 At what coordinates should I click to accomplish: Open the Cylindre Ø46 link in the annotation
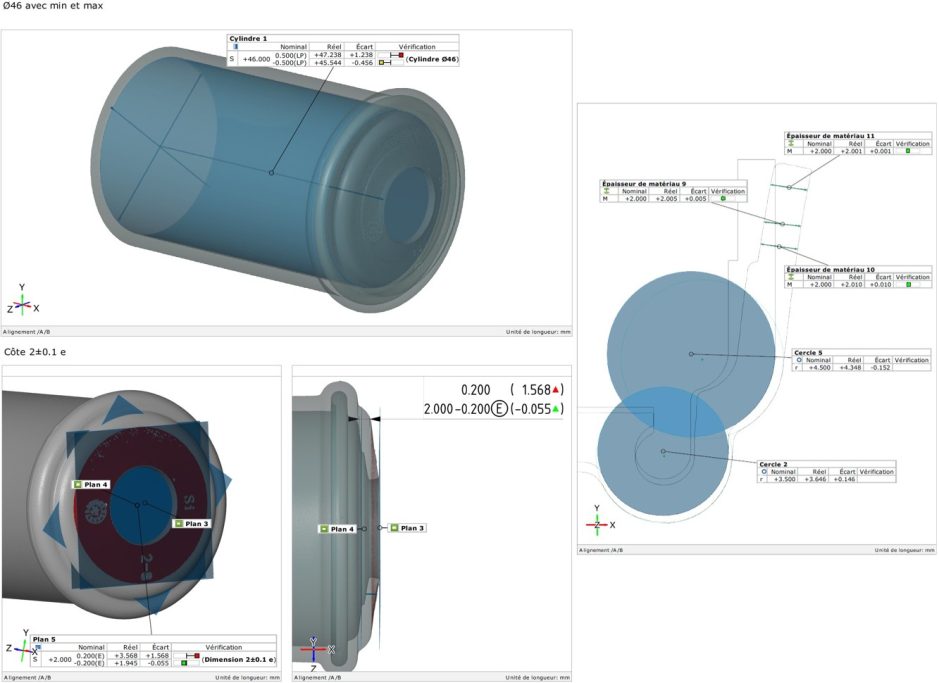coord(431,58)
